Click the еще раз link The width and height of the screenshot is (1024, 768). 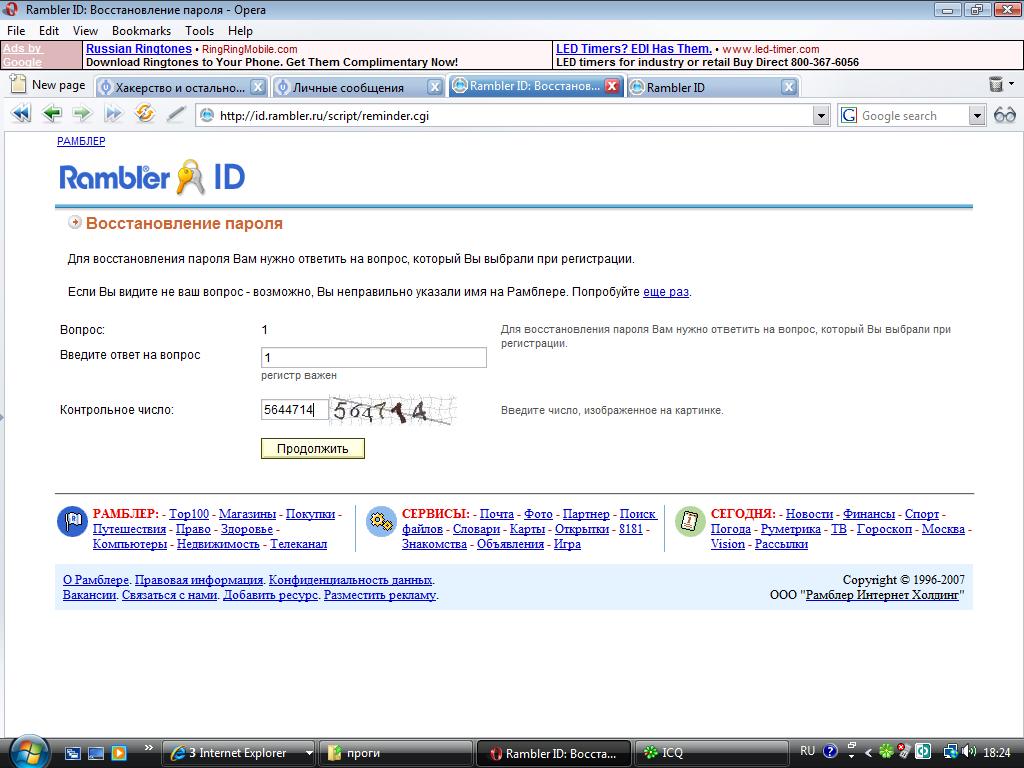pos(665,292)
